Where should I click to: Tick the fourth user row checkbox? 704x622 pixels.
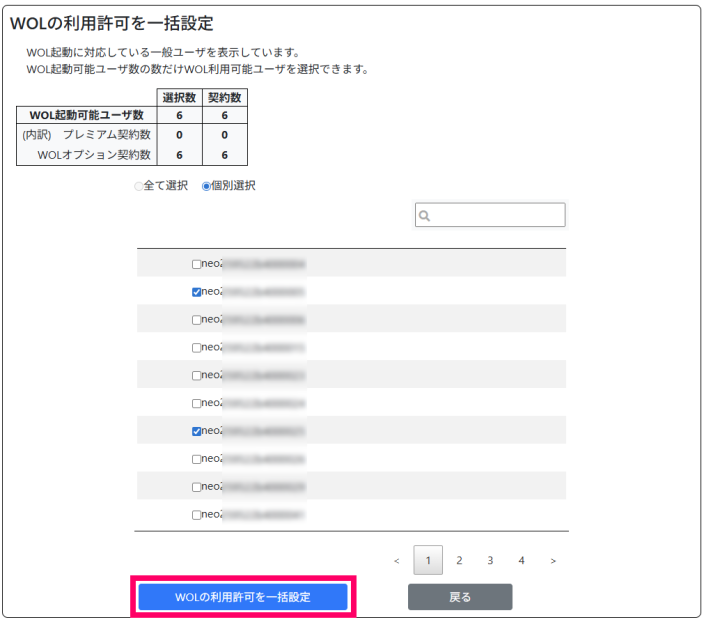[196, 348]
